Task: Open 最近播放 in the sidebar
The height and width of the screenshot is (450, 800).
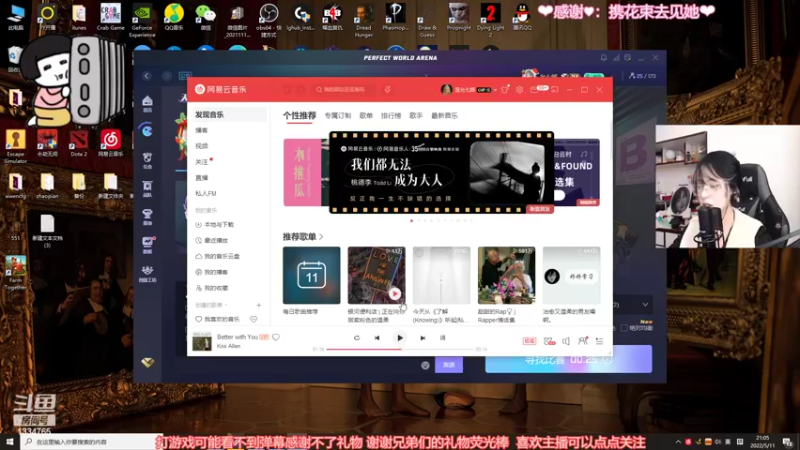Action: click(x=212, y=240)
